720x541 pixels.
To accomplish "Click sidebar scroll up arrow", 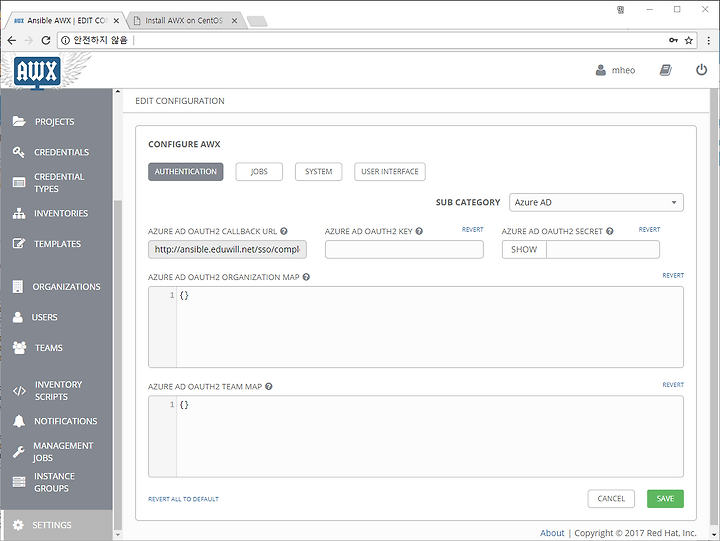I will [118, 92].
